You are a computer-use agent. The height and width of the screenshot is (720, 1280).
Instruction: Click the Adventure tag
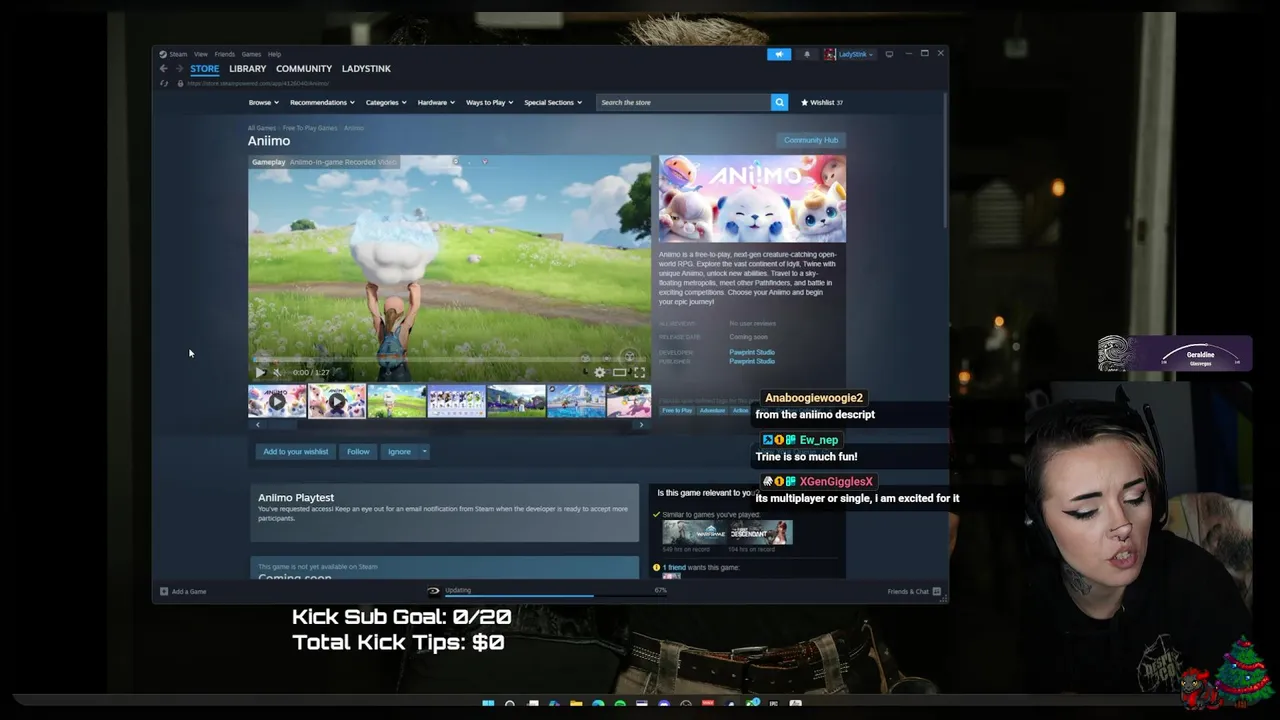coord(712,410)
